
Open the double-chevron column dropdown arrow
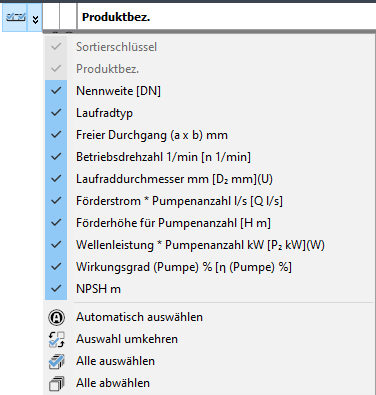(35, 20)
